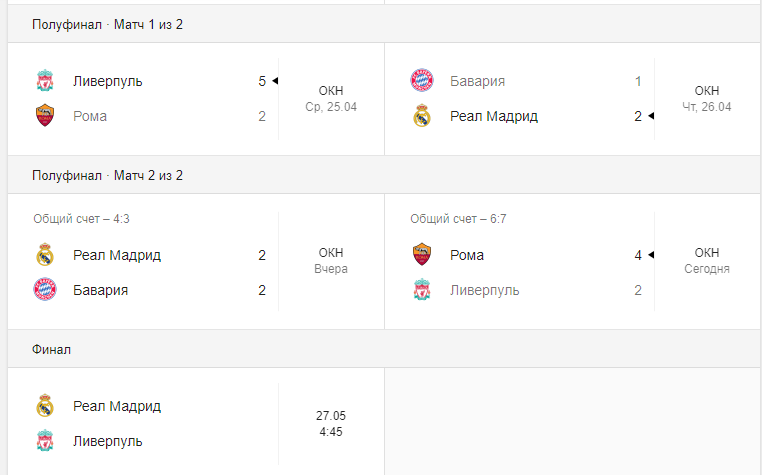The image size is (762, 475).
Task: Click Roma crest in the 25.04 first-leg match
Action: (x=44, y=116)
